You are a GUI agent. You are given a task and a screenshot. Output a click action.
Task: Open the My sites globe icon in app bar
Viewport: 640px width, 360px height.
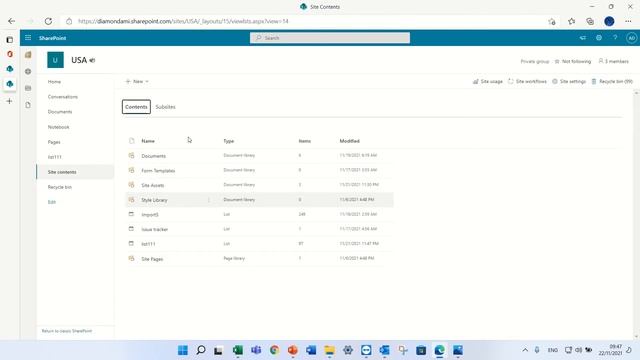point(28,71)
